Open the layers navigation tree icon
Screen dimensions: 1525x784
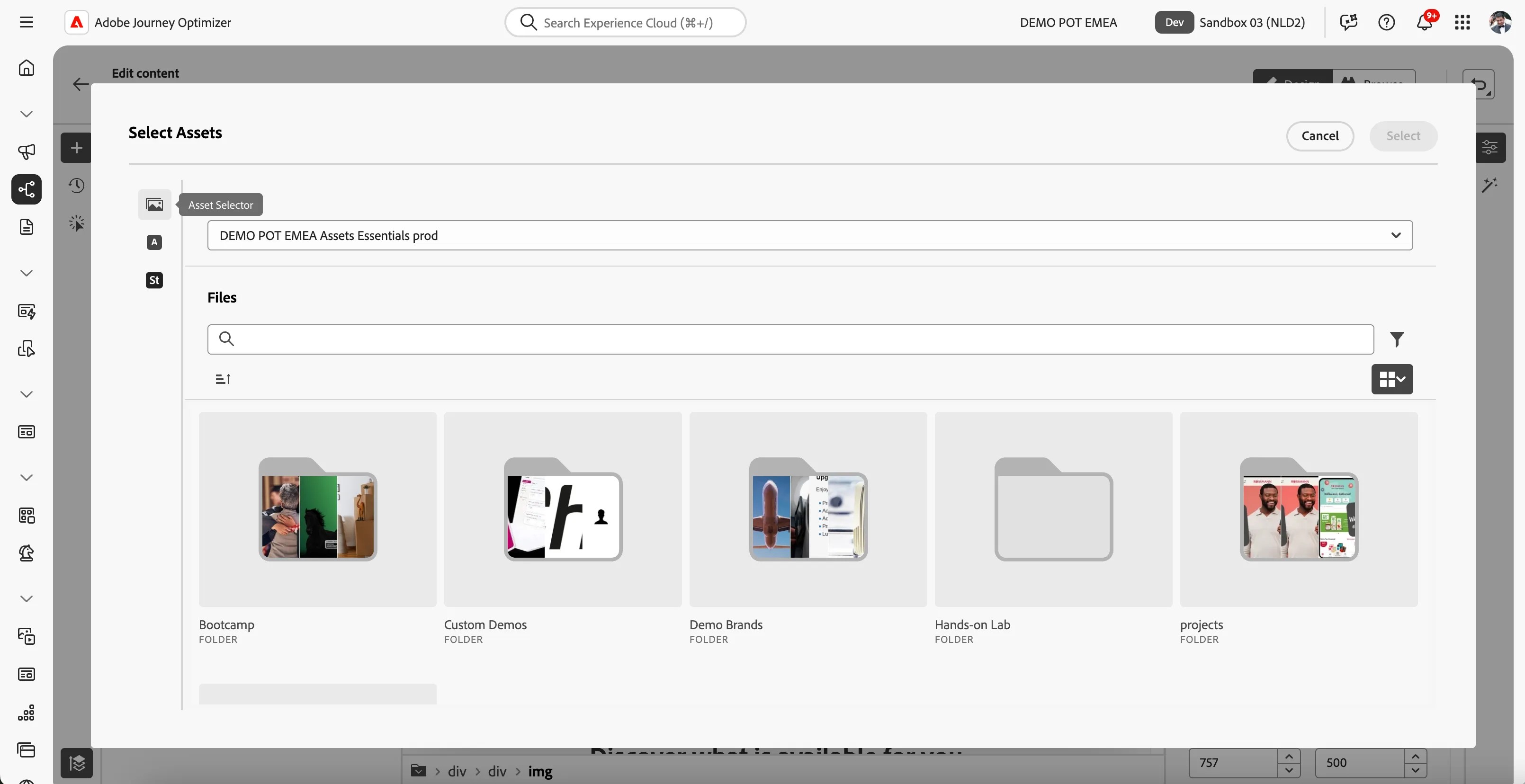[x=76, y=763]
